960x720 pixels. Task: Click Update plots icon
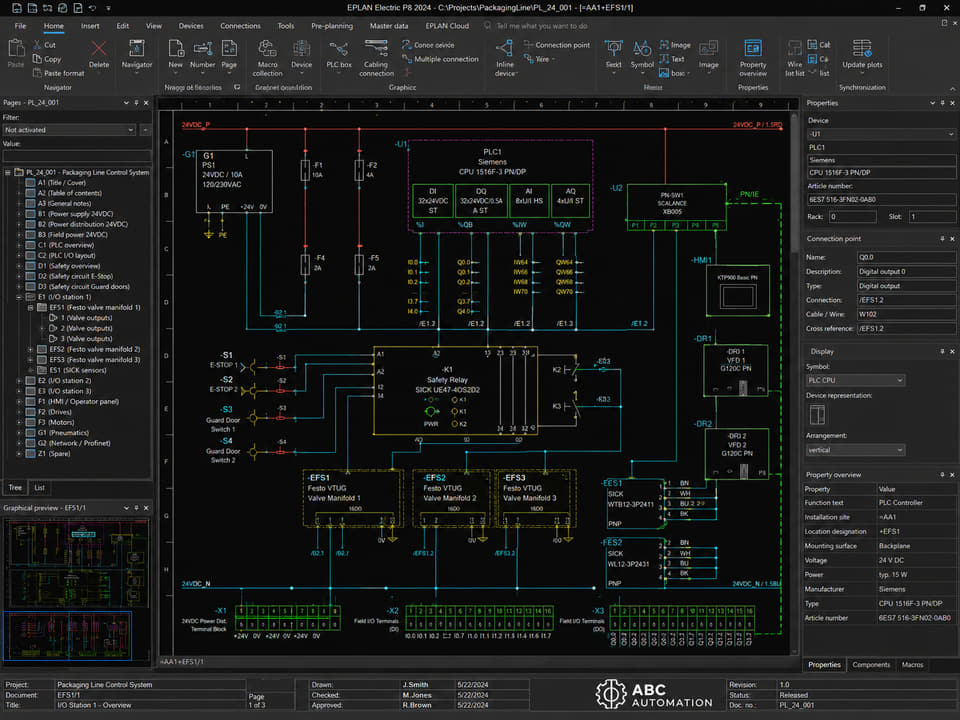pos(862,48)
